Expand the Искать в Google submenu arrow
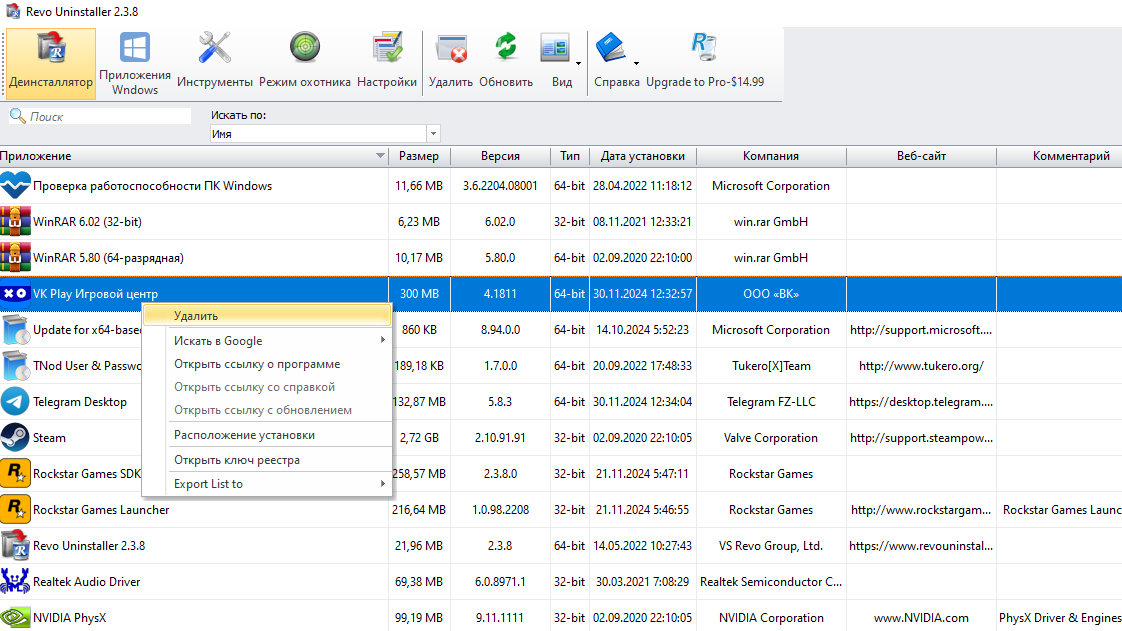1122x631 pixels. pos(383,341)
